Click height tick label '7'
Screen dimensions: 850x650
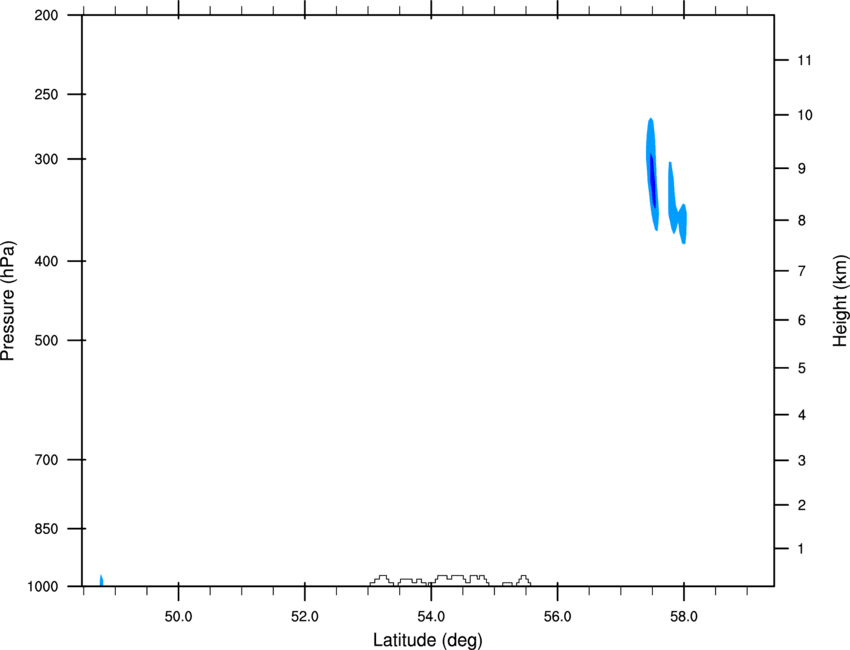point(802,271)
